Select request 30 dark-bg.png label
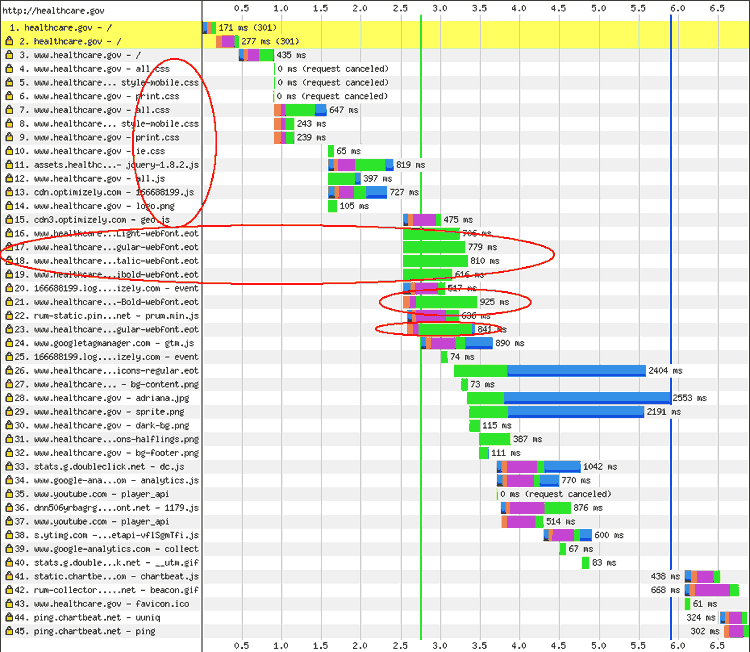 102,426
